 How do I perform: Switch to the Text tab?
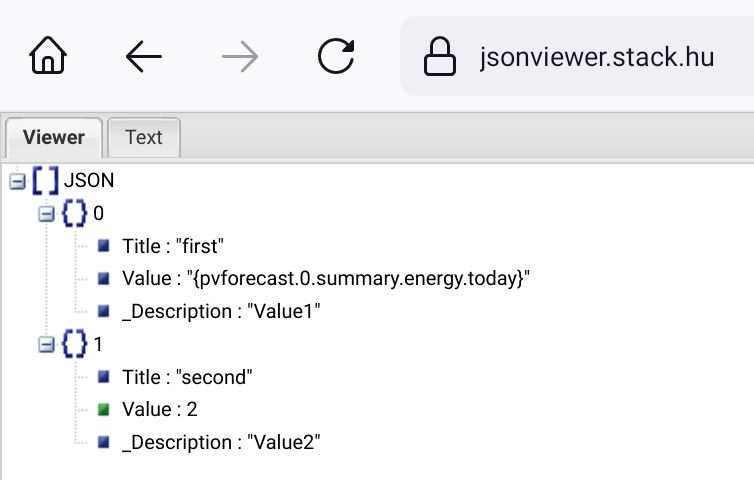pyautogui.click(x=143, y=138)
